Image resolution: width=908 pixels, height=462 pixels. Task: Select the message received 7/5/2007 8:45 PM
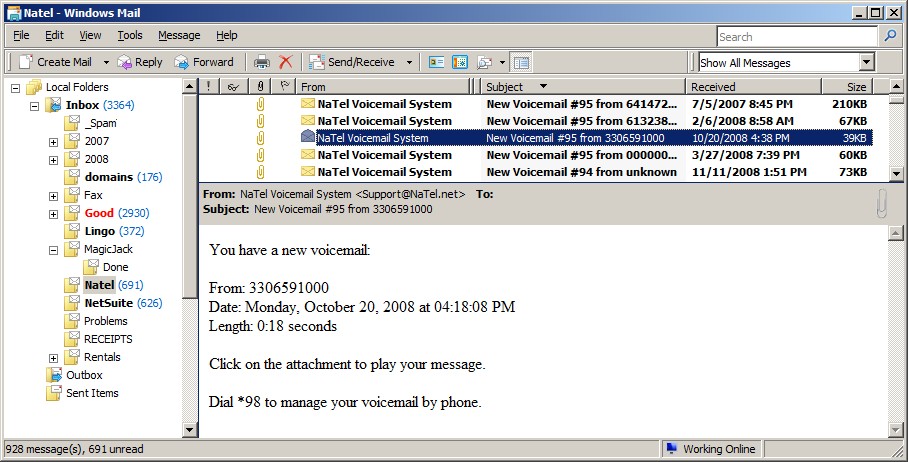tap(536, 104)
